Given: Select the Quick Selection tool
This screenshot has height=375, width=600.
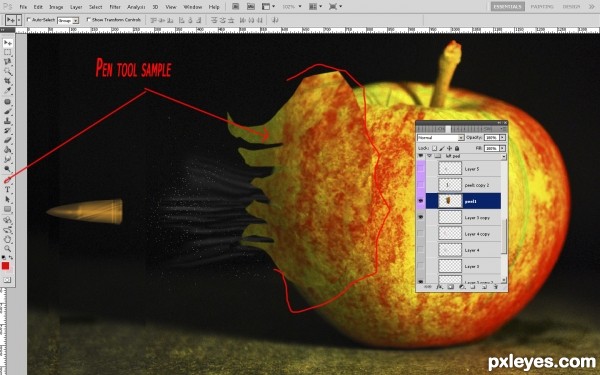Looking at the screenshot, I should pos(8,71).
